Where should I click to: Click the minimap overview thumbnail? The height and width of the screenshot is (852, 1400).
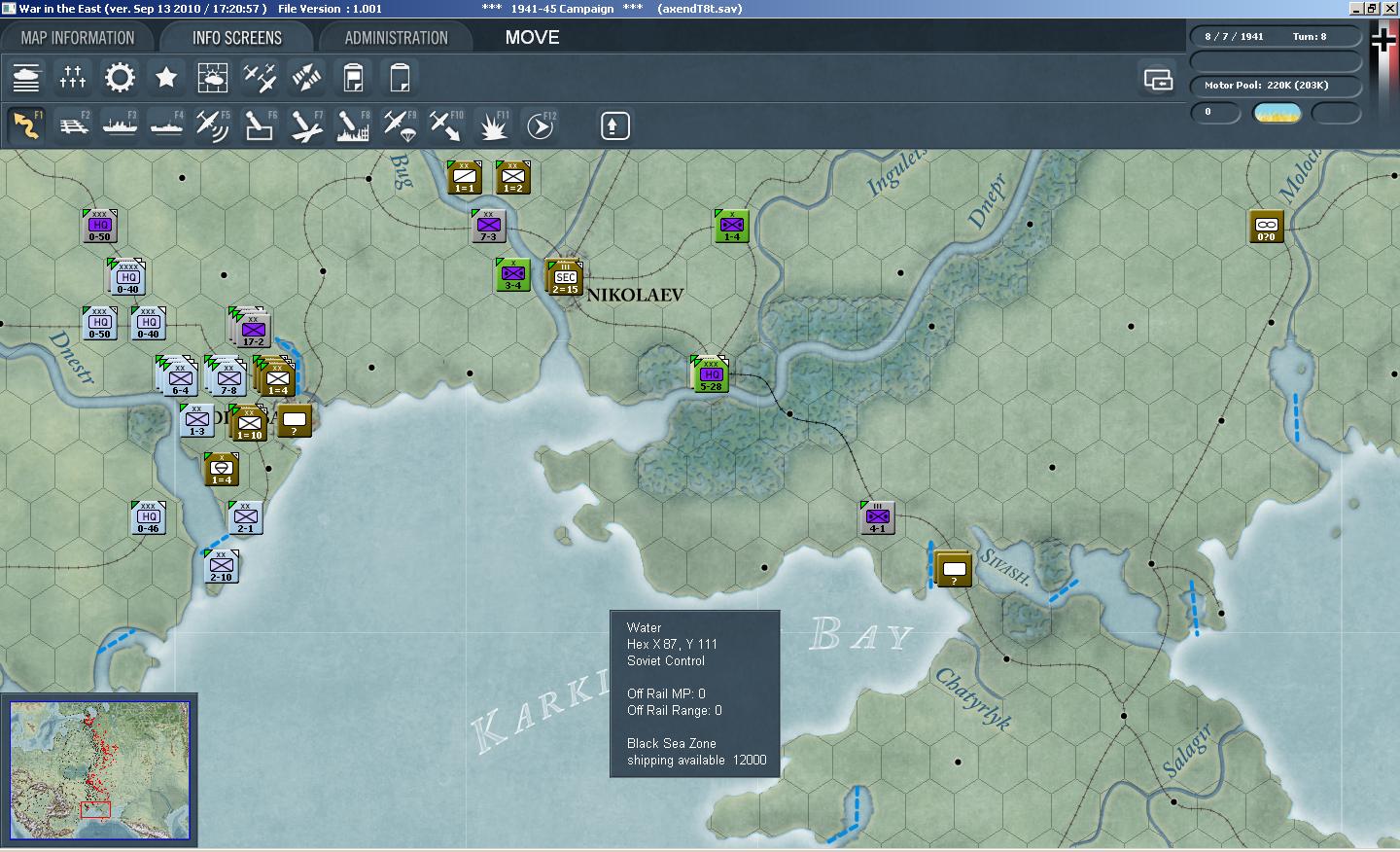(100, 770)
